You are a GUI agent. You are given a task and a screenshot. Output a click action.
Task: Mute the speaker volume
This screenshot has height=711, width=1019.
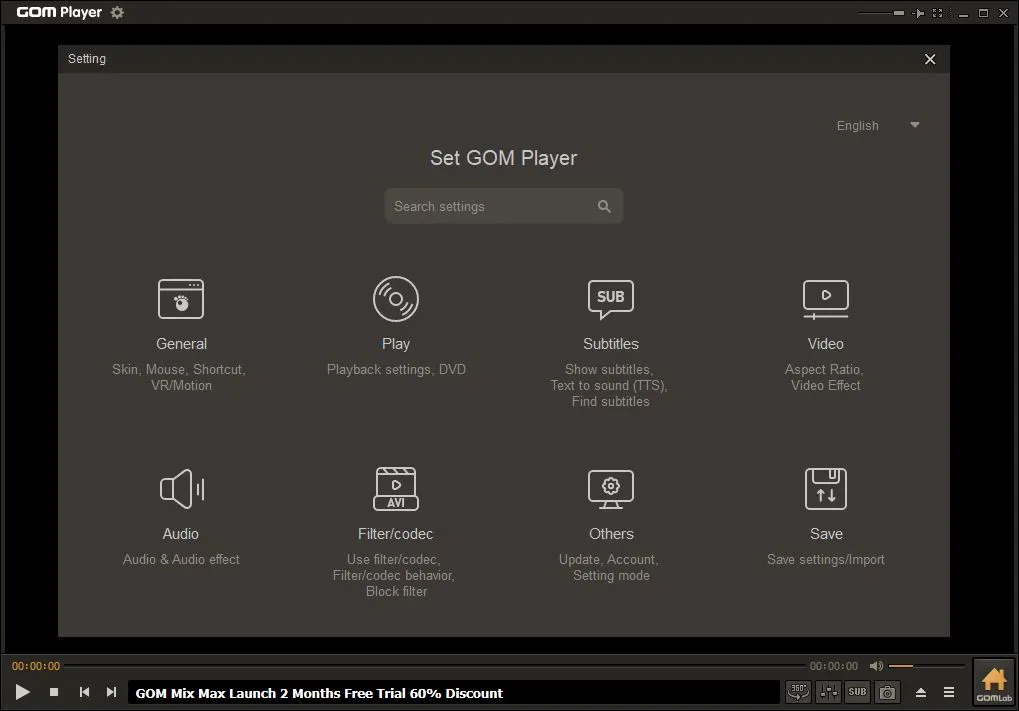coord(876,665)
